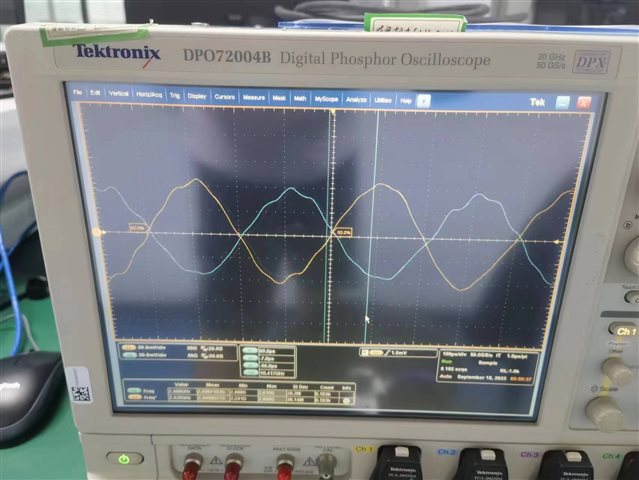Click the C2 channel badge in vertical readout
Screen dimensions: 639x480
pos(129,356)
